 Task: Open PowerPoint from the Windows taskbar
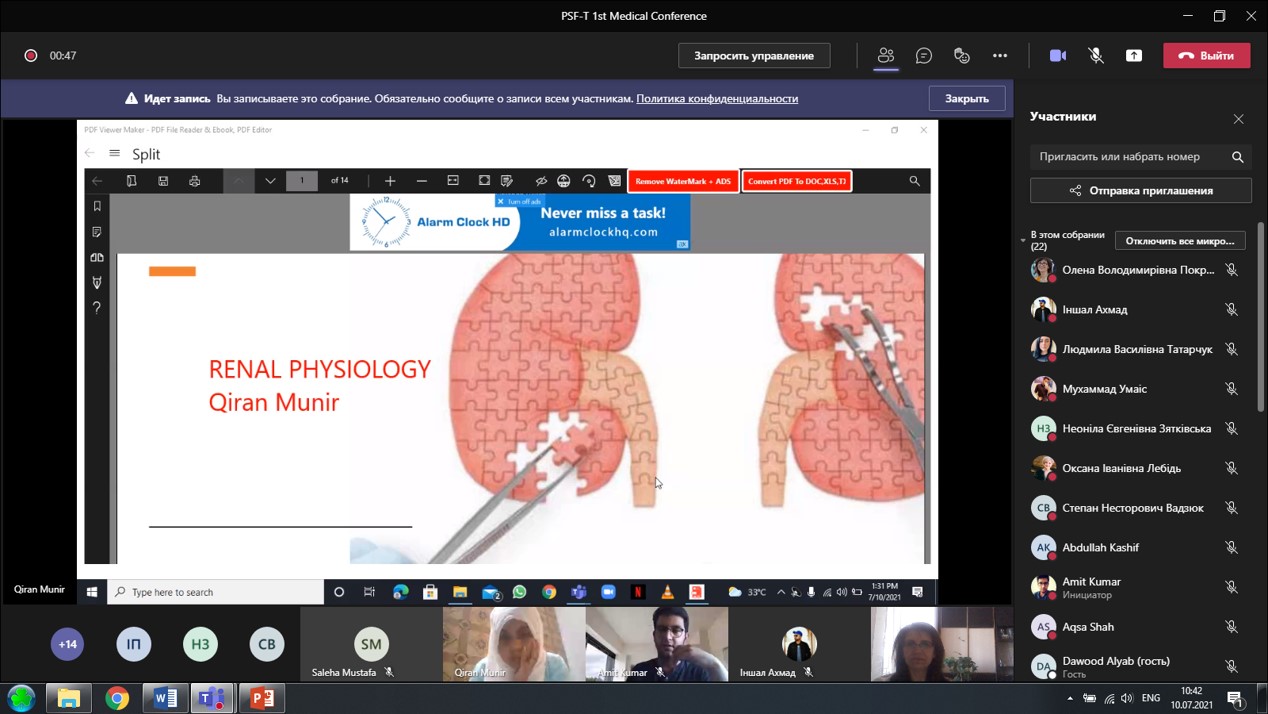[x=262, y=698]
